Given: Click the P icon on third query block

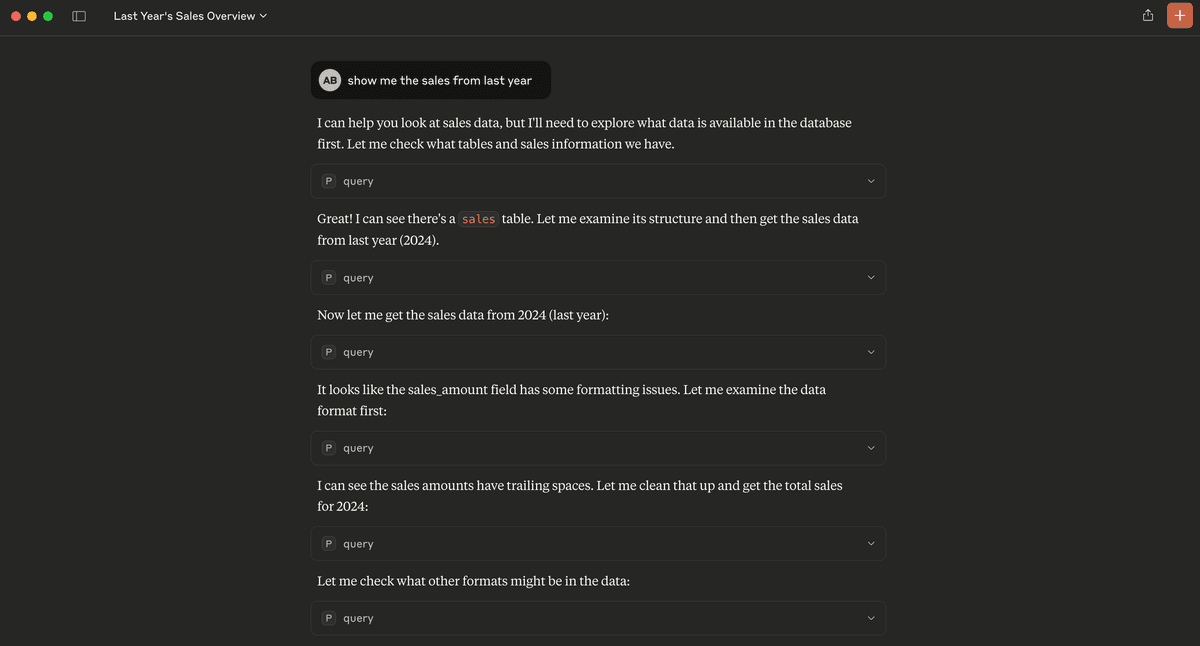Looking at the screenshot, I should [328, 352].
